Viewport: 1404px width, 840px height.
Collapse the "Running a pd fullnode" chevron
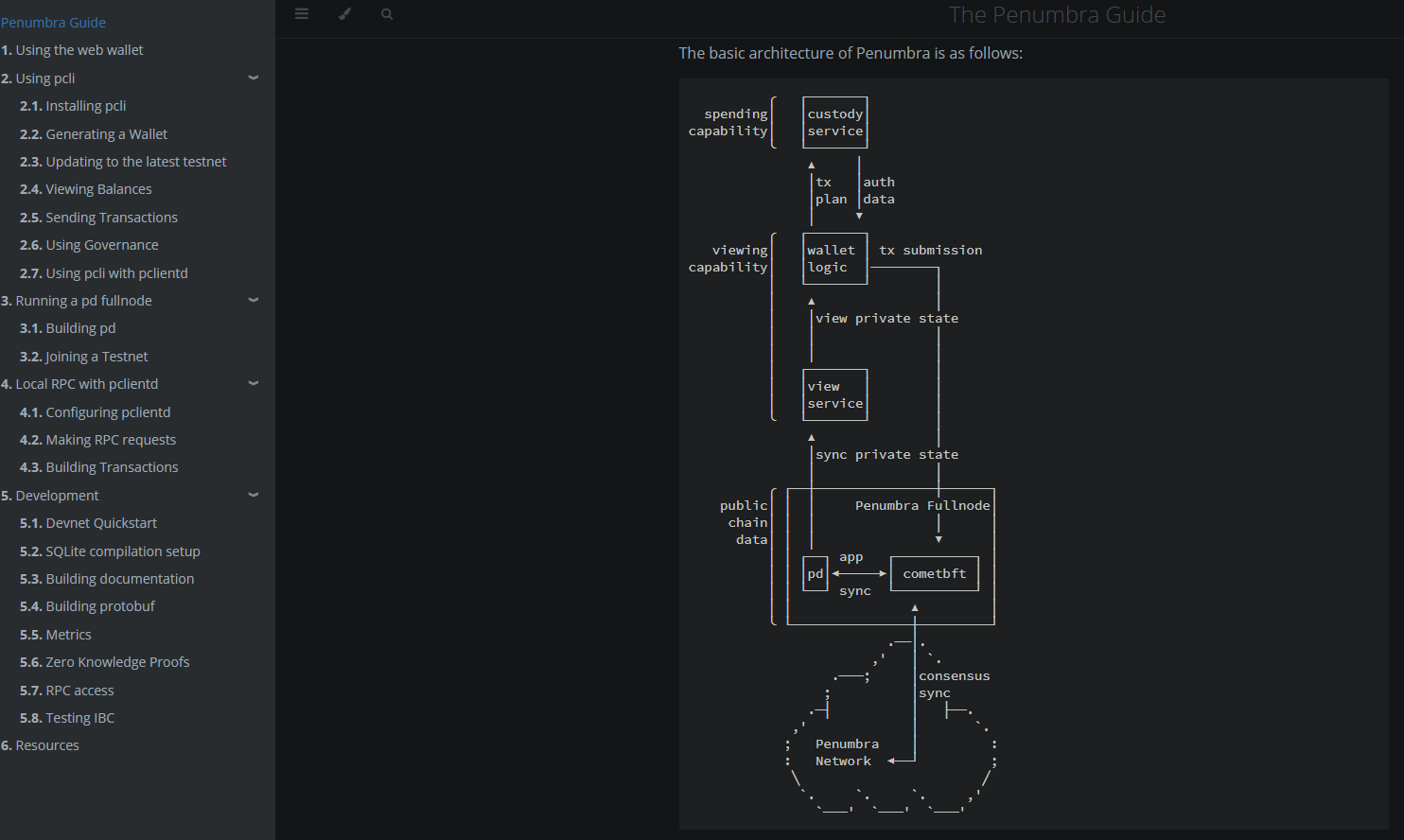[x=253, y=300]
